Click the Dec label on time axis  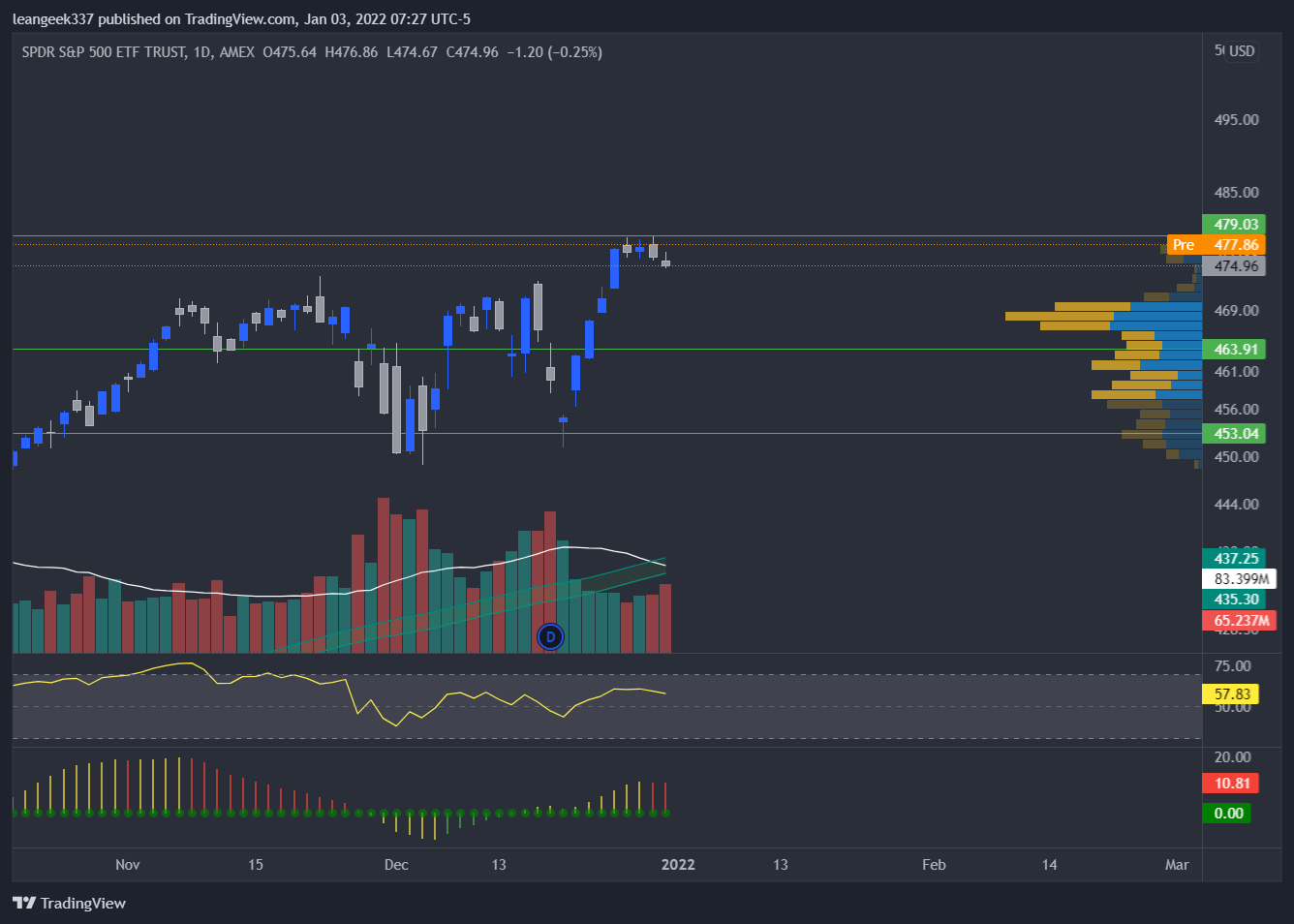pos(396,864)
